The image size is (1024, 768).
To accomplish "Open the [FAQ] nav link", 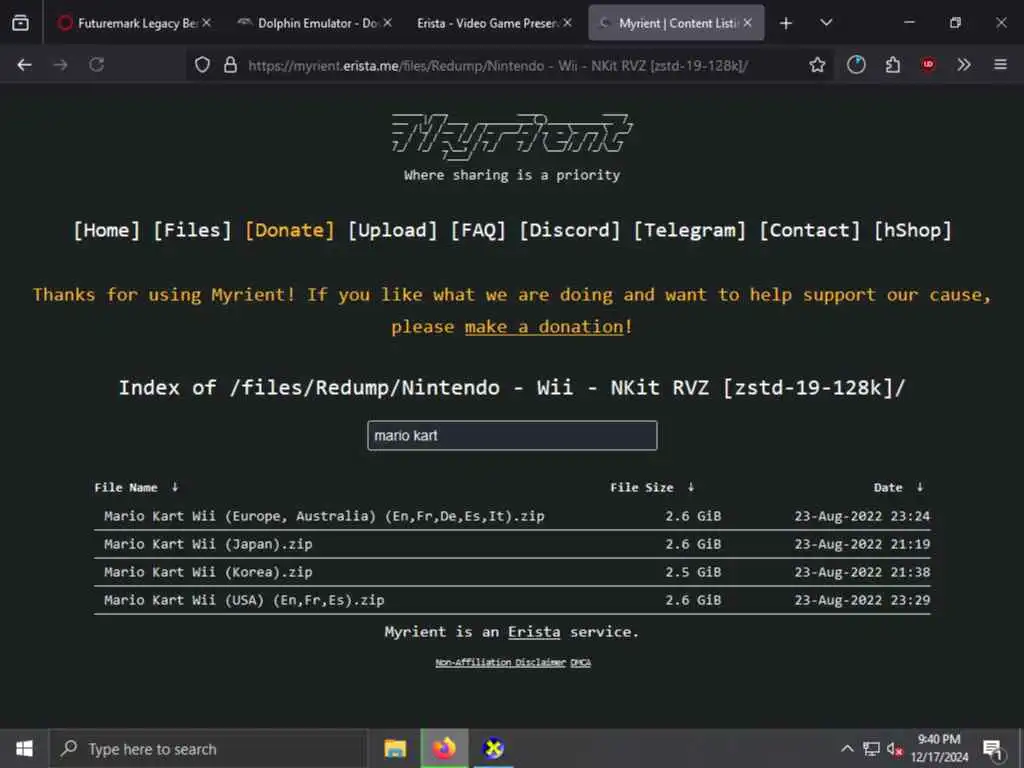I will tap(478, 230).
